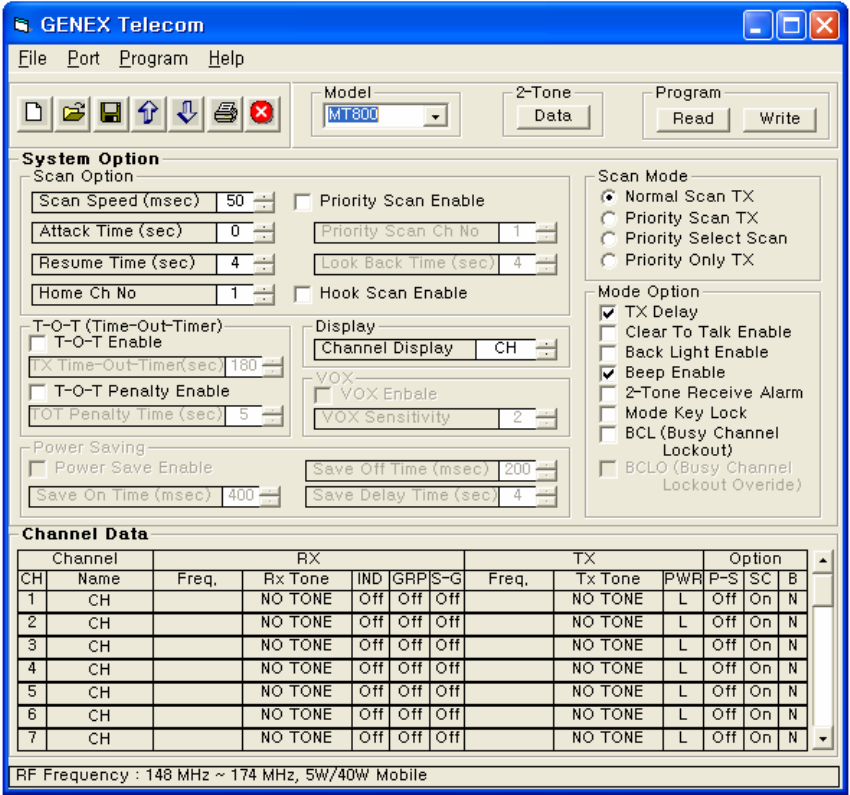Enable Priority Scan Enable checkbox
This screenshot has height=795, width=850.
click(x=302, y=202)
